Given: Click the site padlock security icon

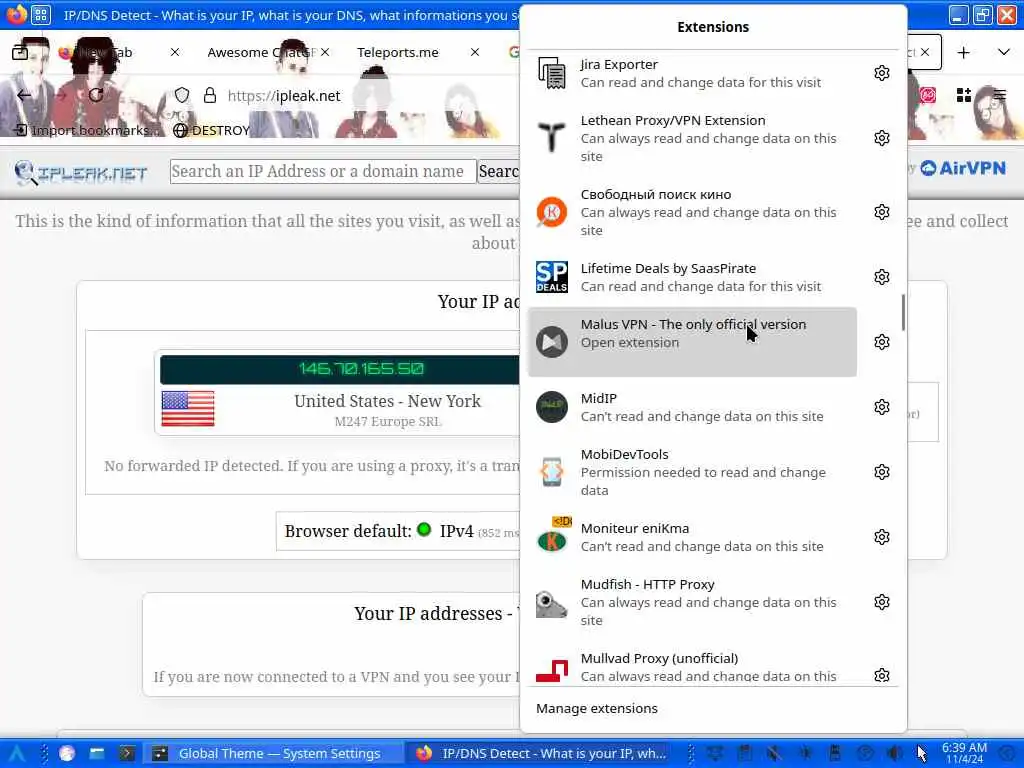Looking at the screenshot, I should (210, 95).
